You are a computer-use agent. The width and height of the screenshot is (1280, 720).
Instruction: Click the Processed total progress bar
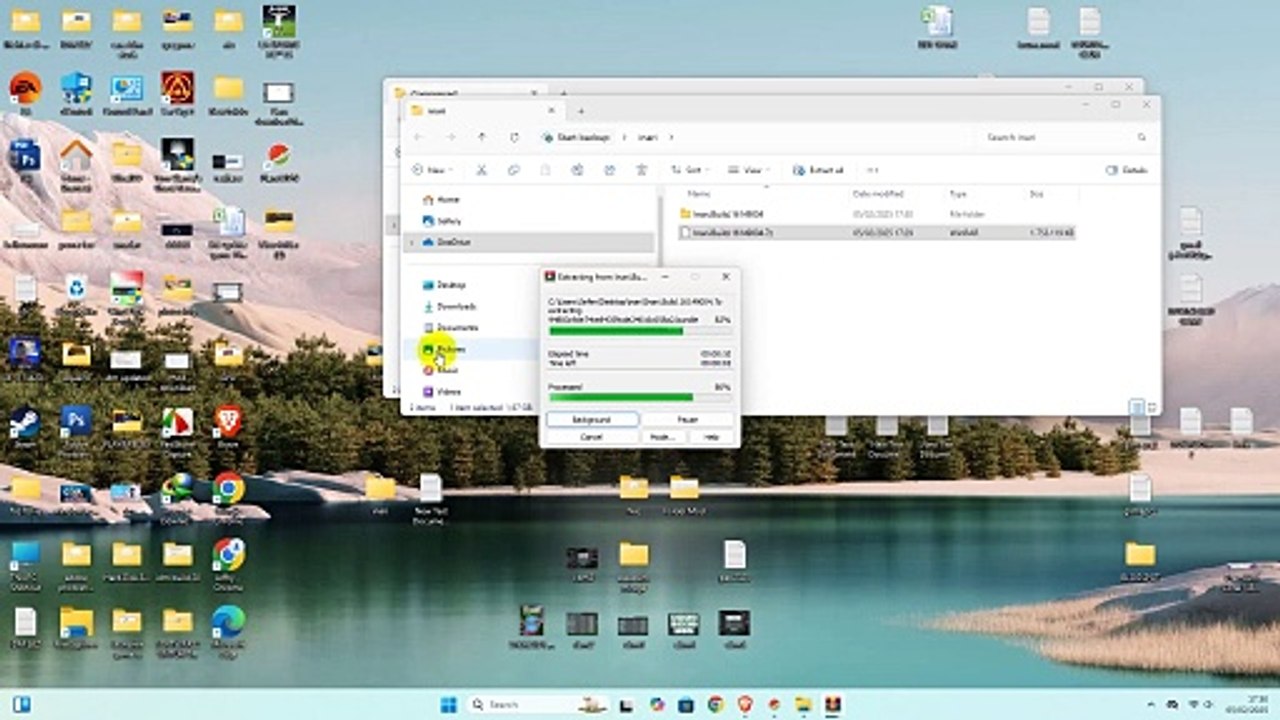pyautogui.click(x=639, y=397)
